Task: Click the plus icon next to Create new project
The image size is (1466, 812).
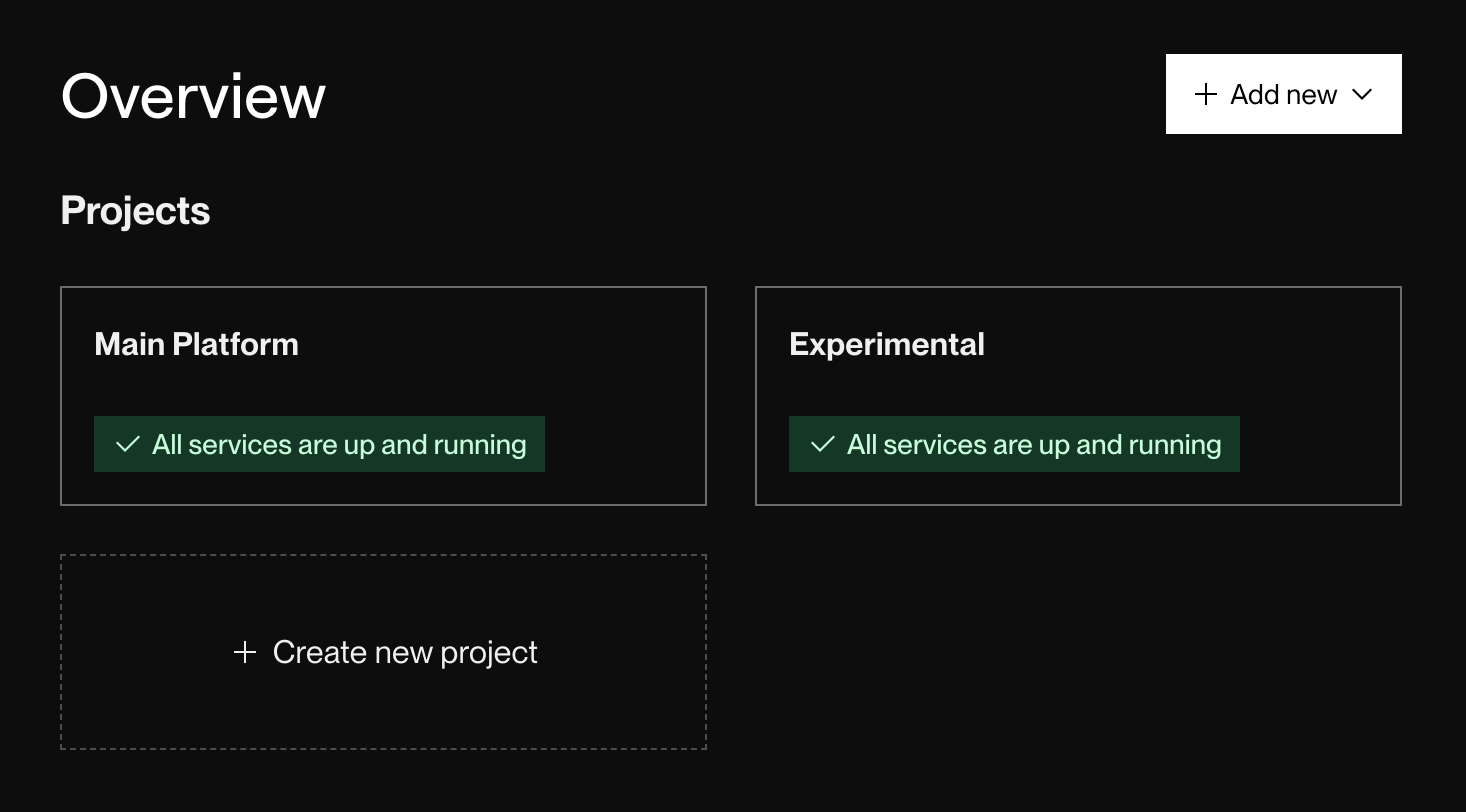Action: point(245,652)
